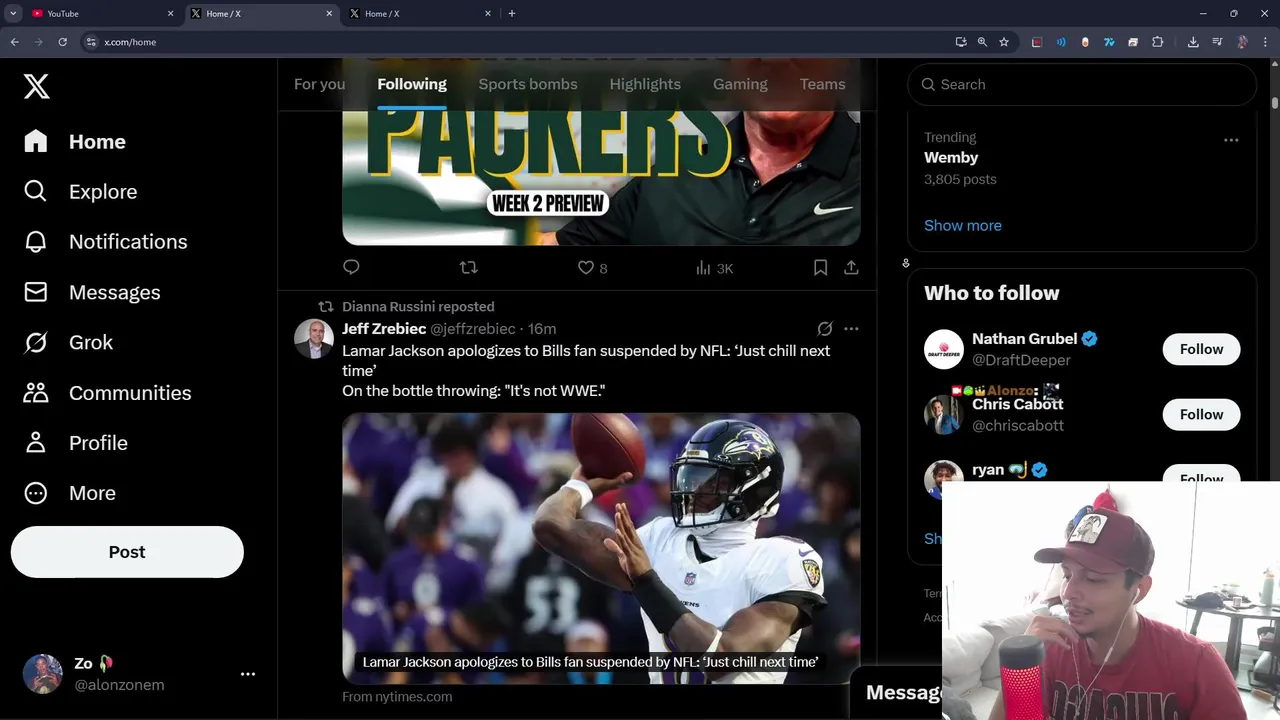Screen dimensions: 1280x720
Task: Switch to Sports bombs tab
Action: pyautogui.click(x=528, y=84)
